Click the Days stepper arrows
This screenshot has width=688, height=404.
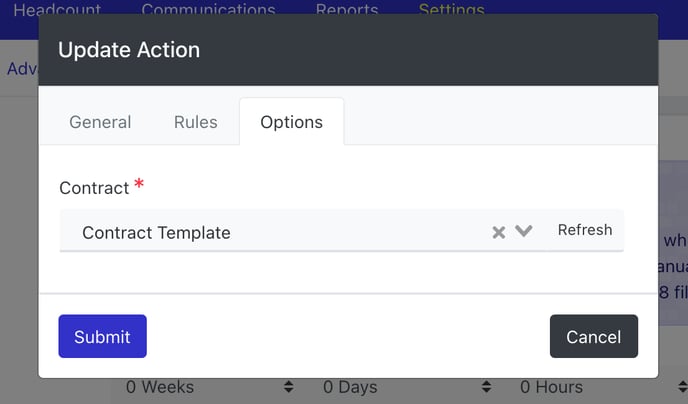[486, 386]
